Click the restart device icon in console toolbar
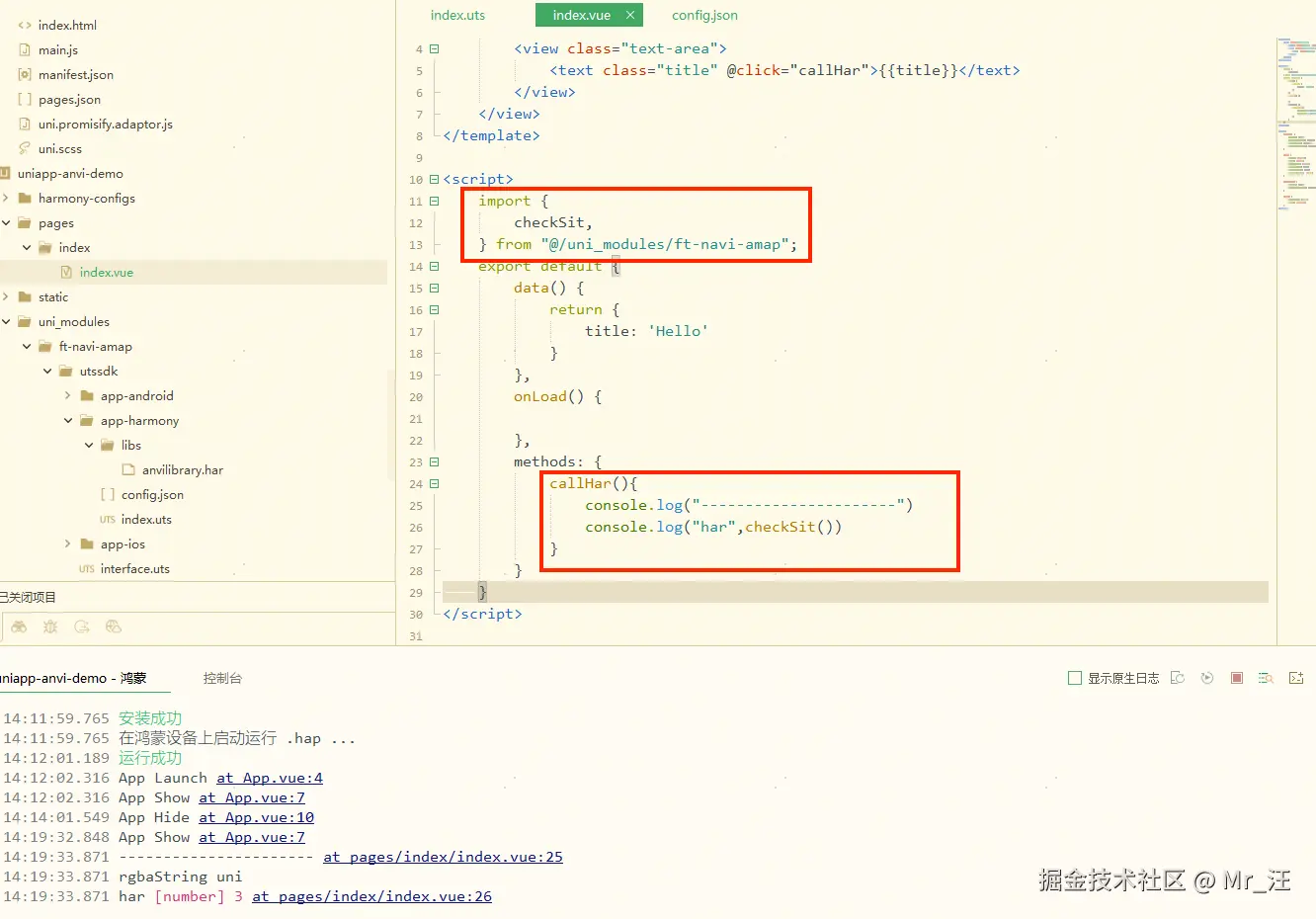This screenshot has width=1316, height=919. [x=1178, y=678]
